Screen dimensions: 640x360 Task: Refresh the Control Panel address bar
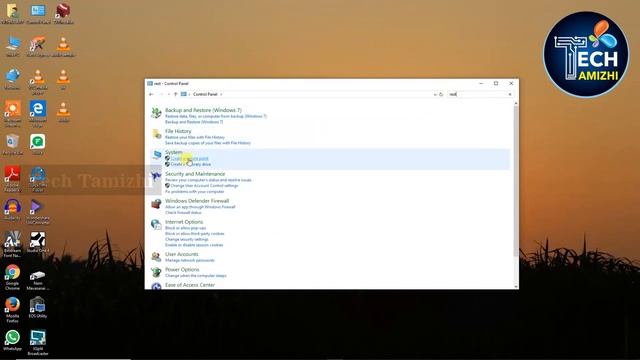point(441,94)
